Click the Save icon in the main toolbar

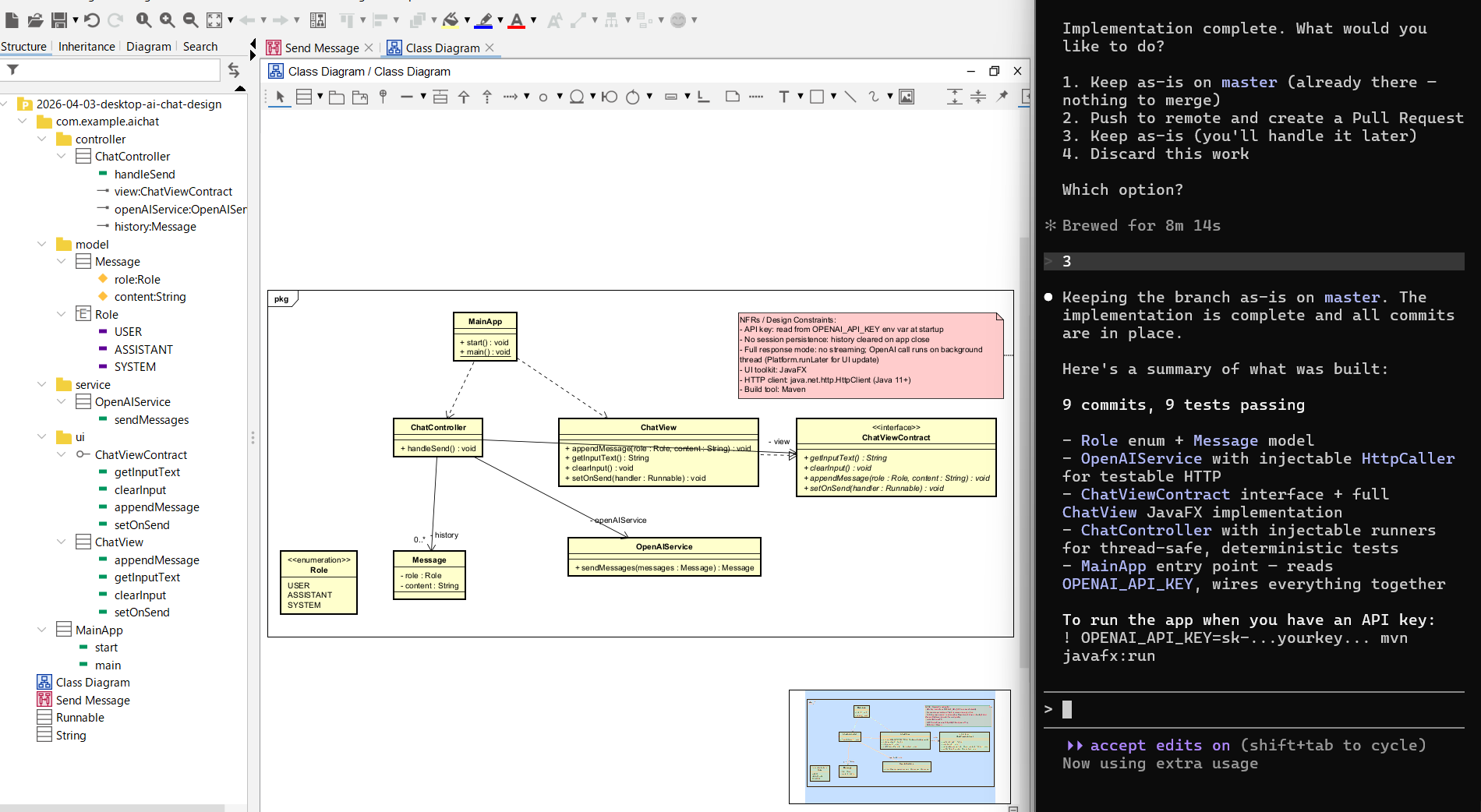pos(60,20)
